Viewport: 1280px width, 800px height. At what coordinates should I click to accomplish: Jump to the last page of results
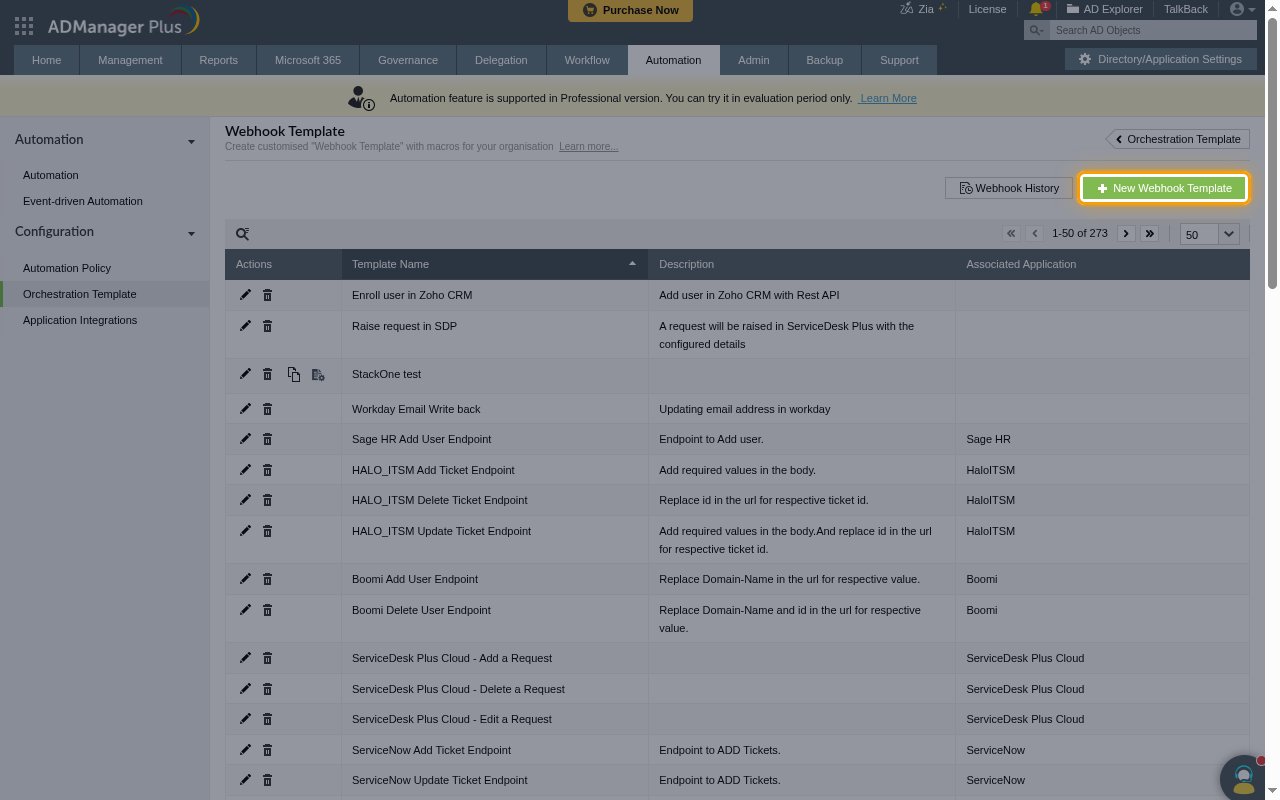tap(1150, 234)
